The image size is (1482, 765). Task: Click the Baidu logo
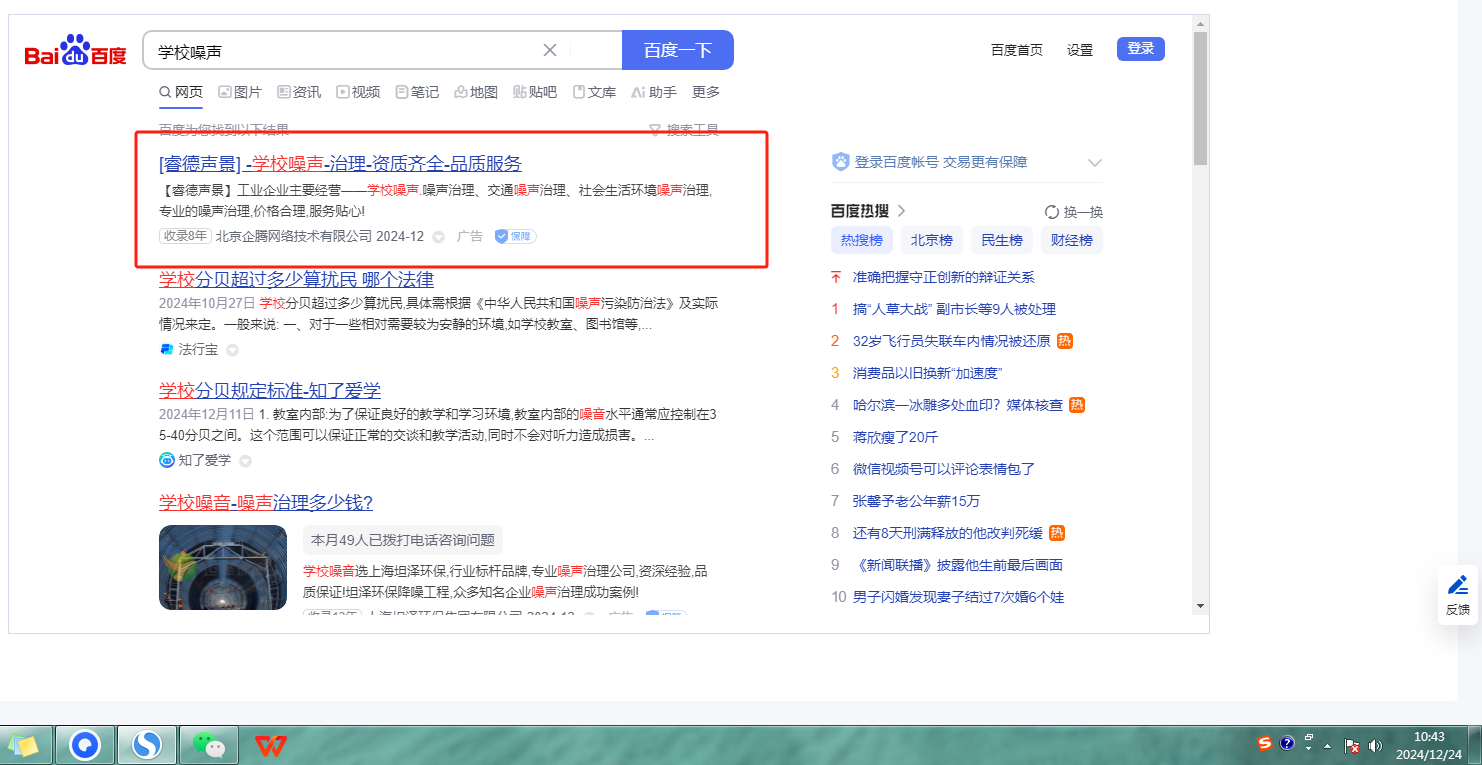click(x=76, y=50)
